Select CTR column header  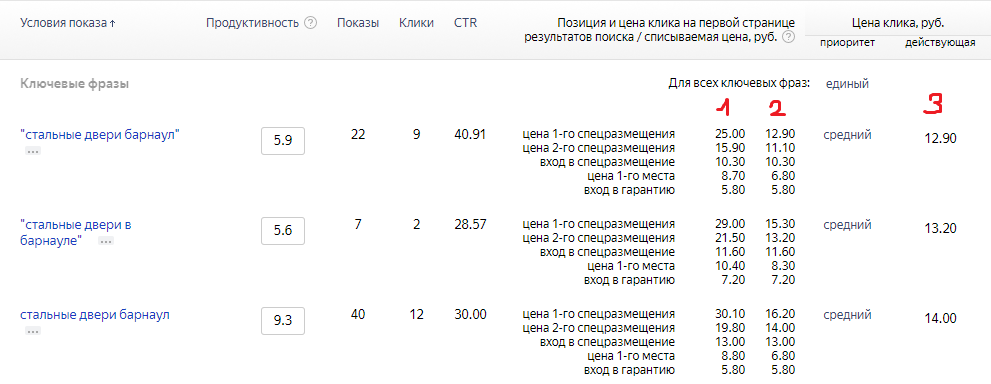[465, 23]
